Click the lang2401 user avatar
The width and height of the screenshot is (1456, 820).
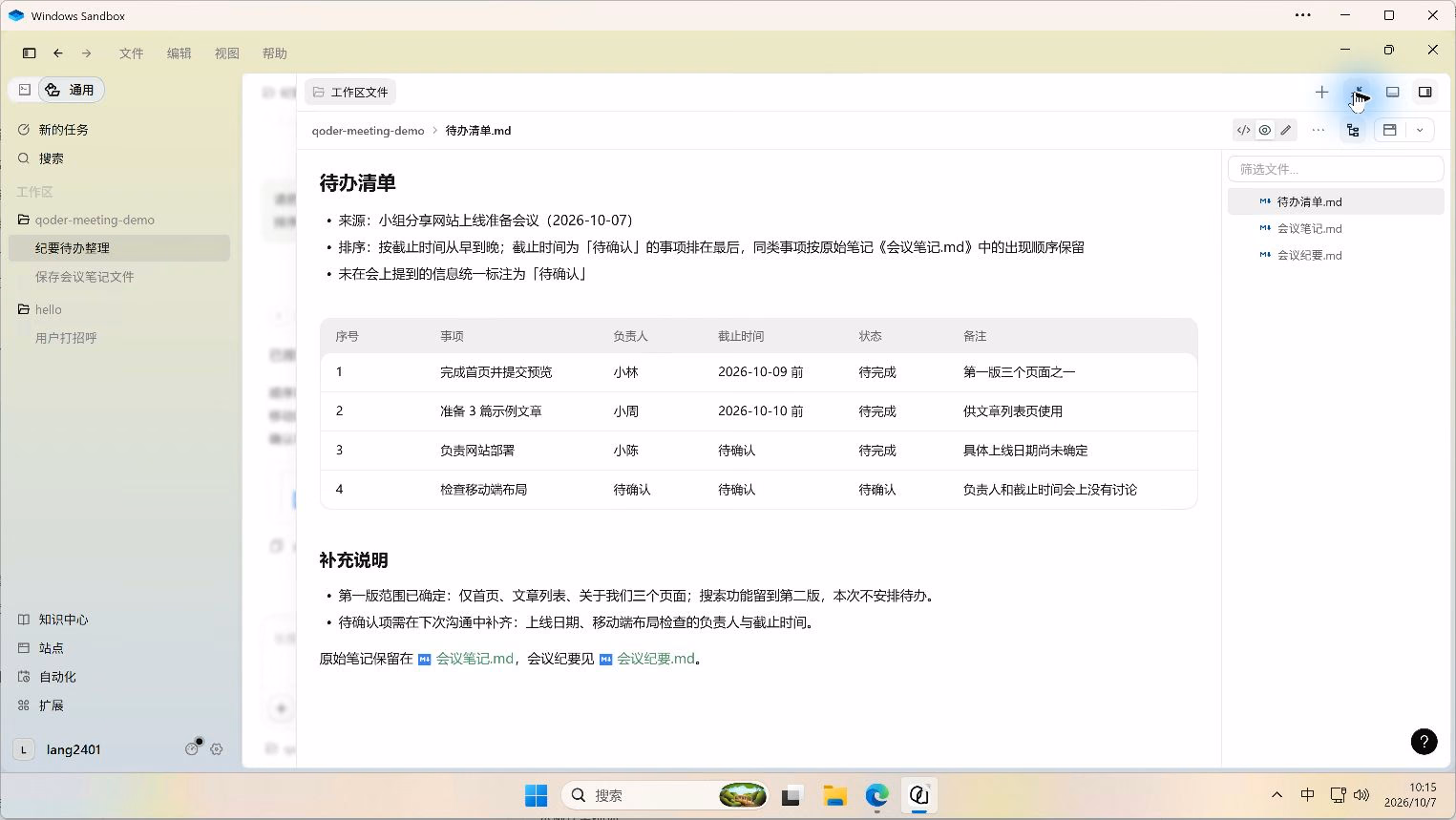[x=24, y=750]
